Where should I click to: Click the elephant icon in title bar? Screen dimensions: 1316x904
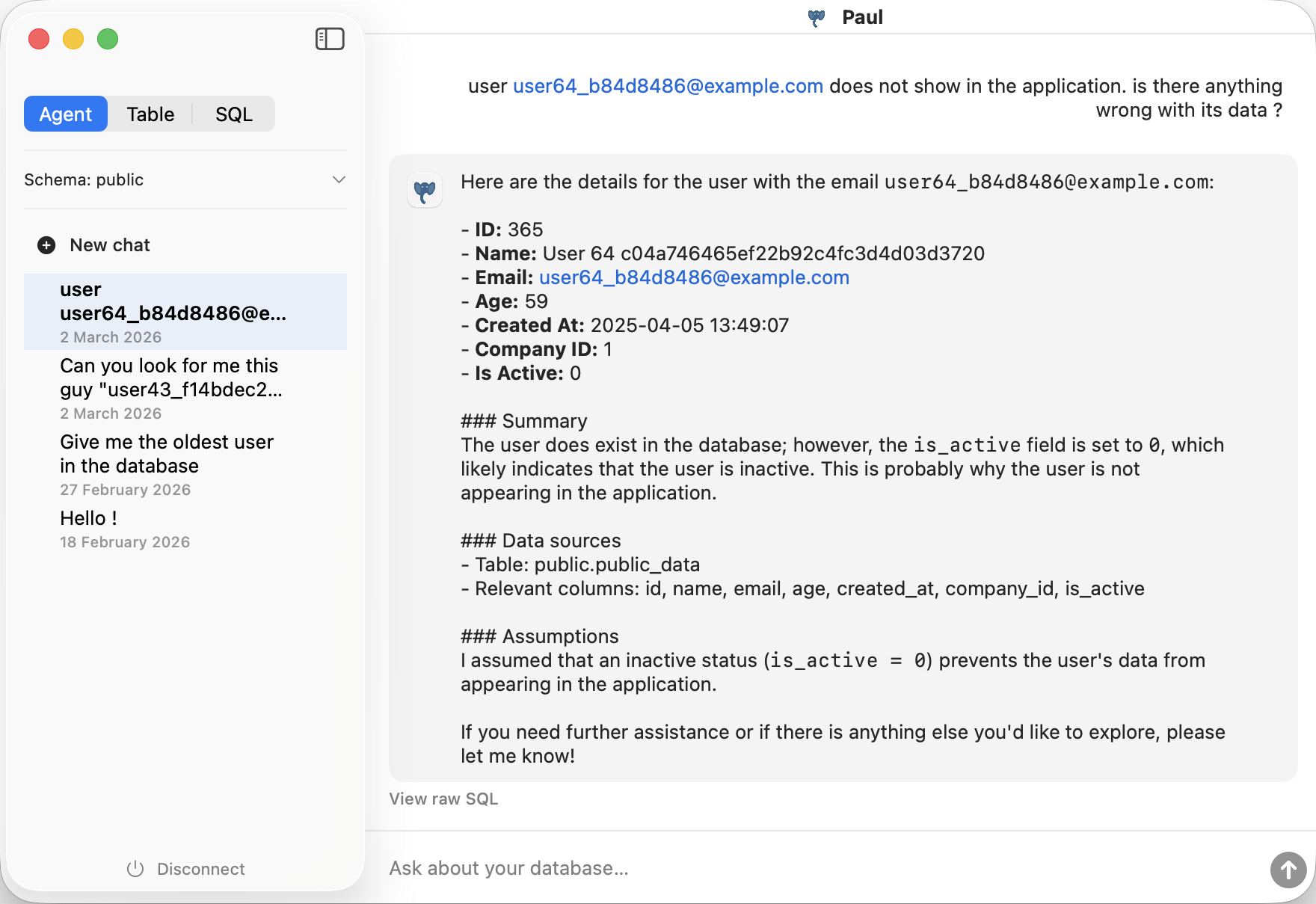click(817, 18)
